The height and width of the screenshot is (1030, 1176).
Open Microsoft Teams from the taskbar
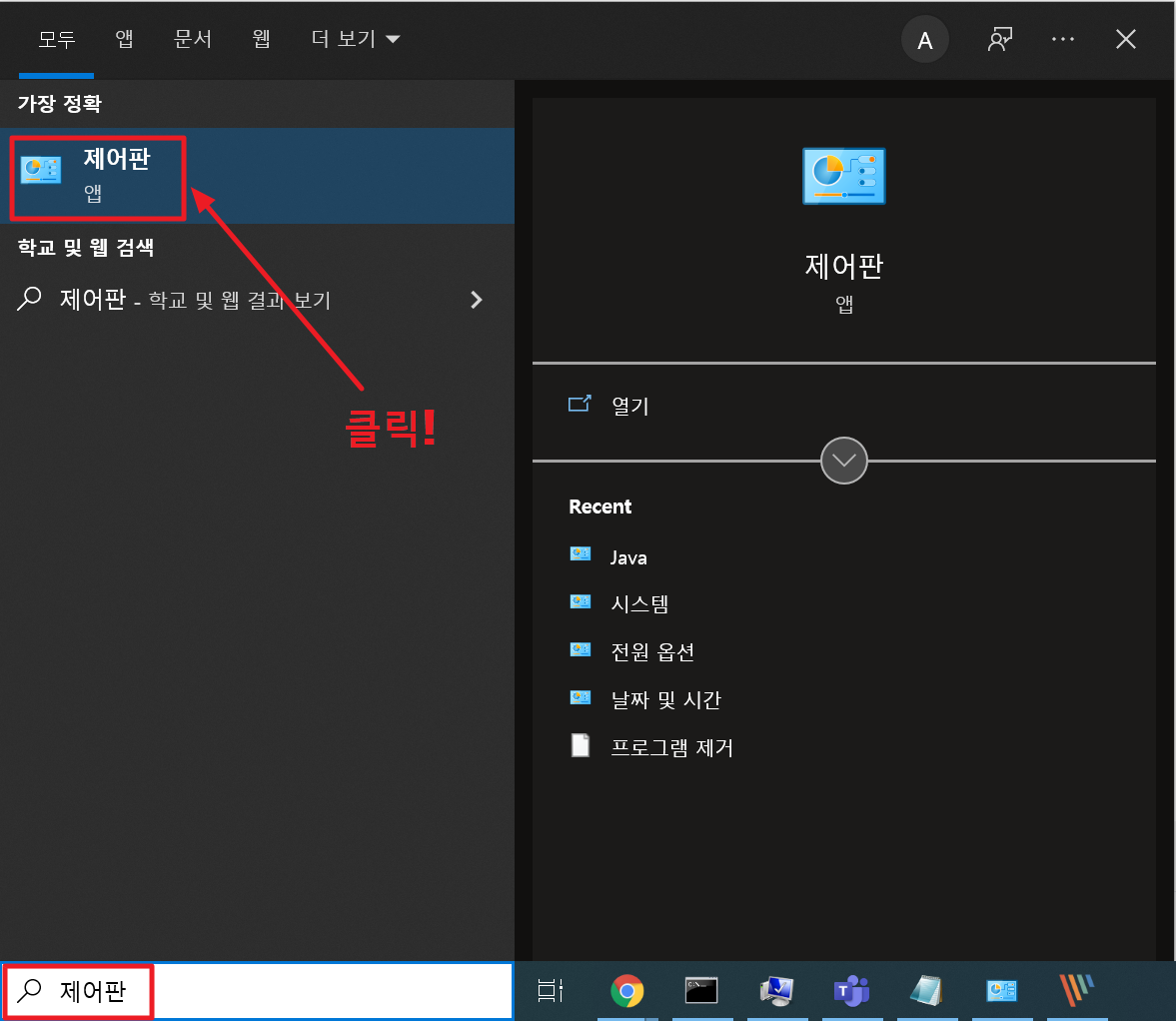click(x=851, y=991)
